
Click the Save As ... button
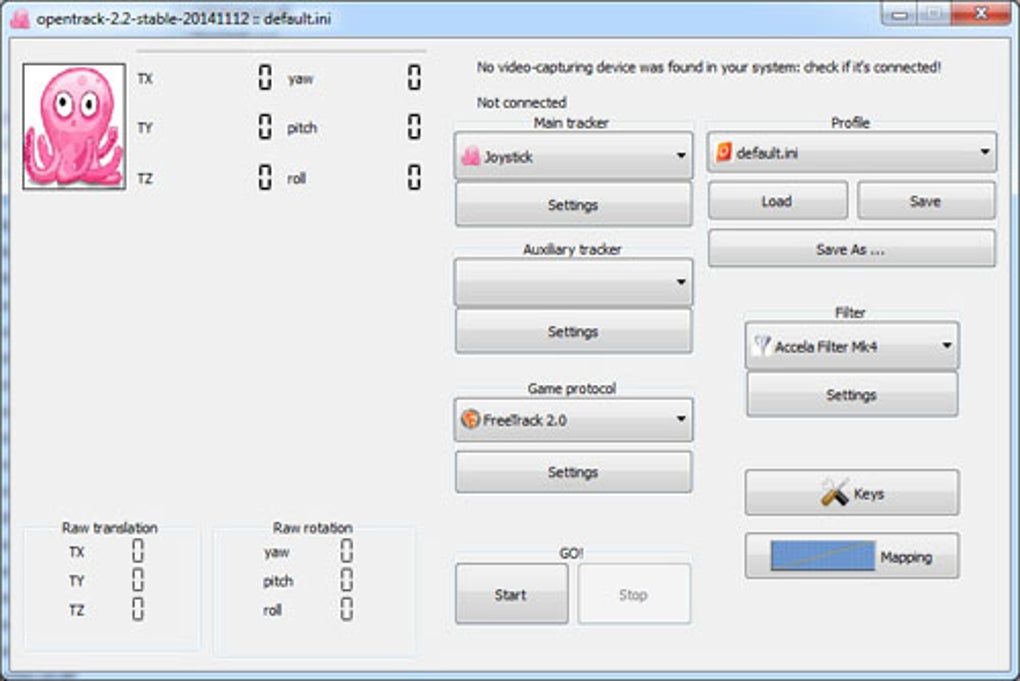852,249
